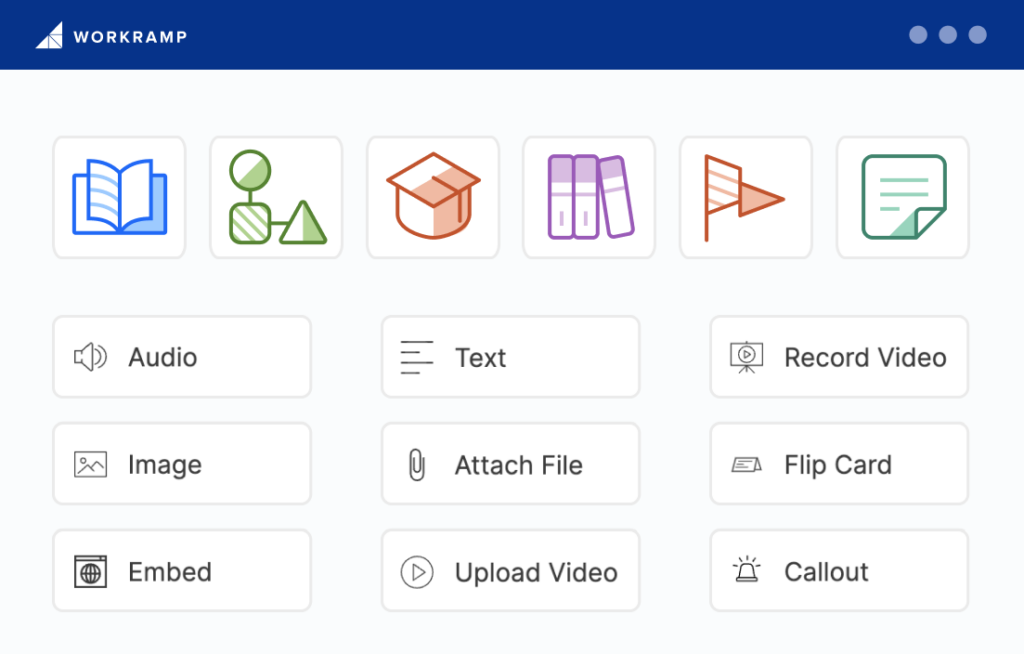
Task: Choose the Upload Video option
Action: click(511, 570)
